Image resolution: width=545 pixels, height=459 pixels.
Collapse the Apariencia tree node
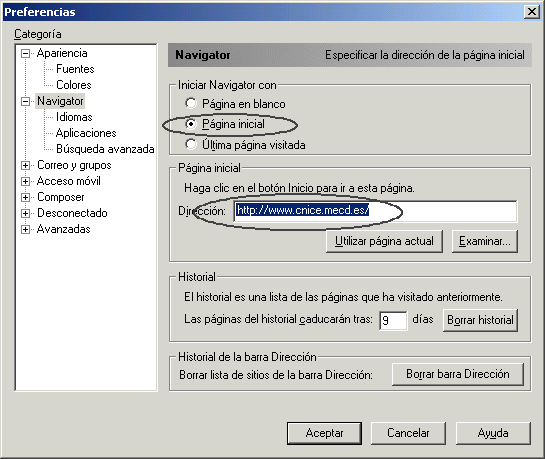[25, 54]
